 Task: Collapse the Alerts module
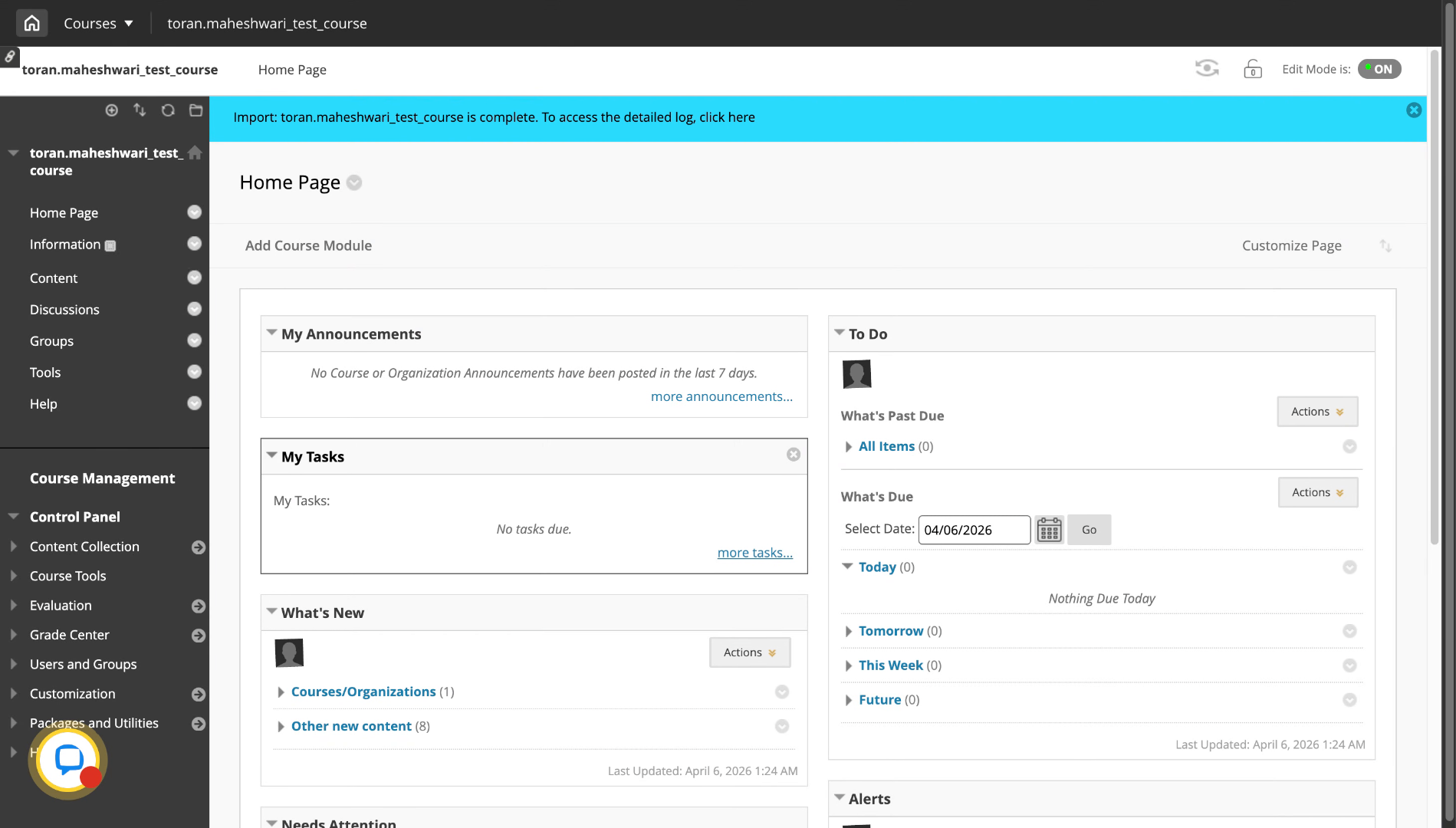pyautogui.click(x=840, y=797)
